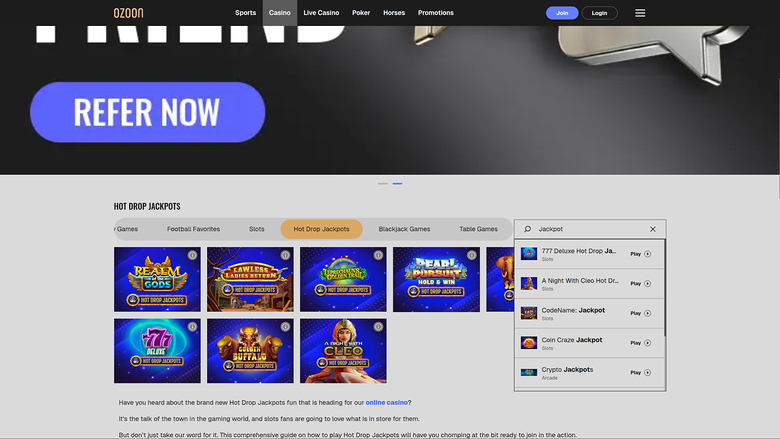This screenshot has height=439, width=780.
Task: Select Hot Drop Jackpots category tab
Action: (x=321, y=229)
